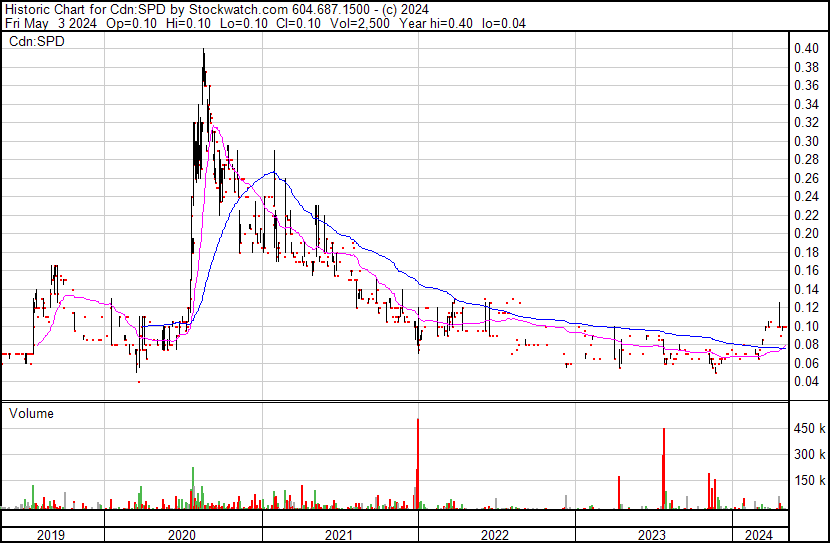Click the 450 k volume axis label
830x543 pixels.
pyautogui.click(x=809, y=429)
